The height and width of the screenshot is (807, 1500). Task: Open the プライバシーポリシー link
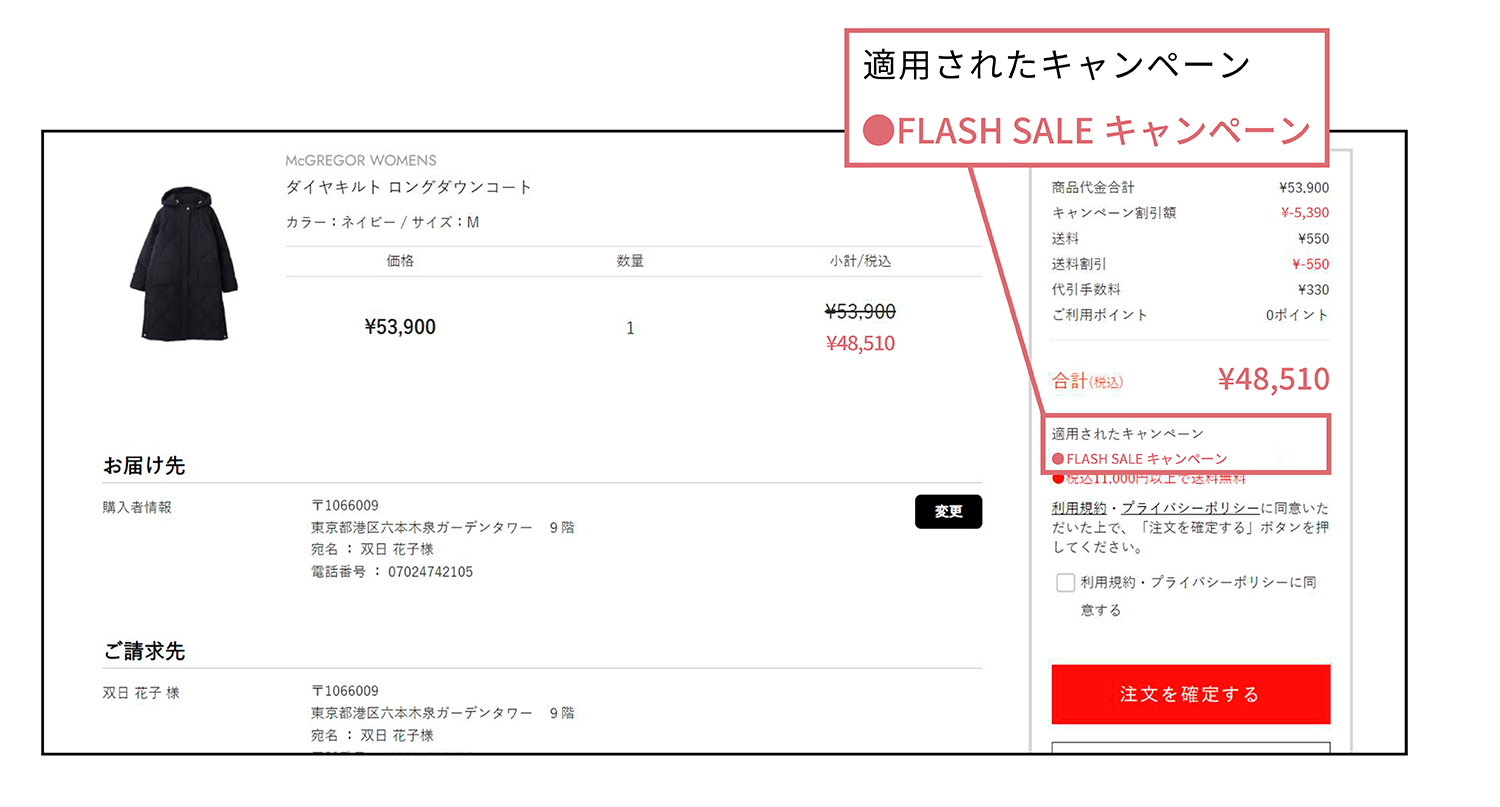1190,508
